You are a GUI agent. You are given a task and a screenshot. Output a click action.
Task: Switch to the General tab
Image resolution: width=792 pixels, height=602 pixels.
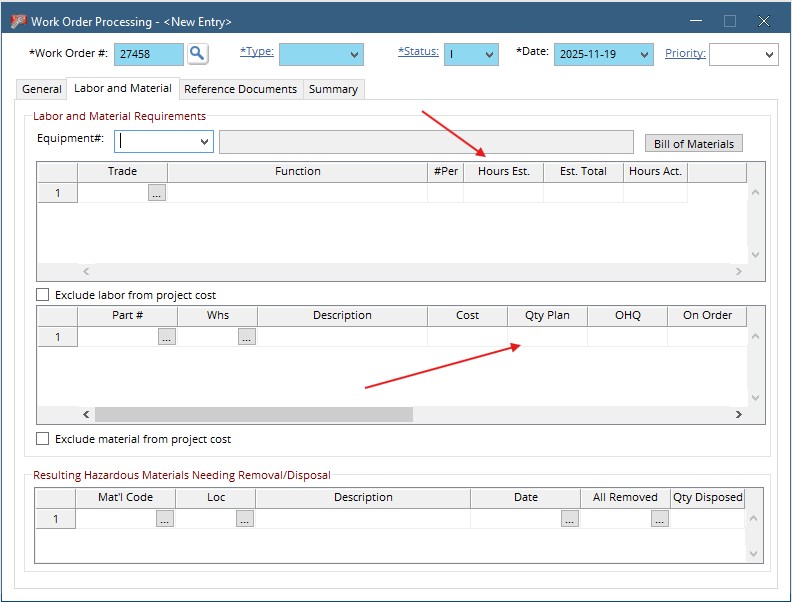coord(42,89)
